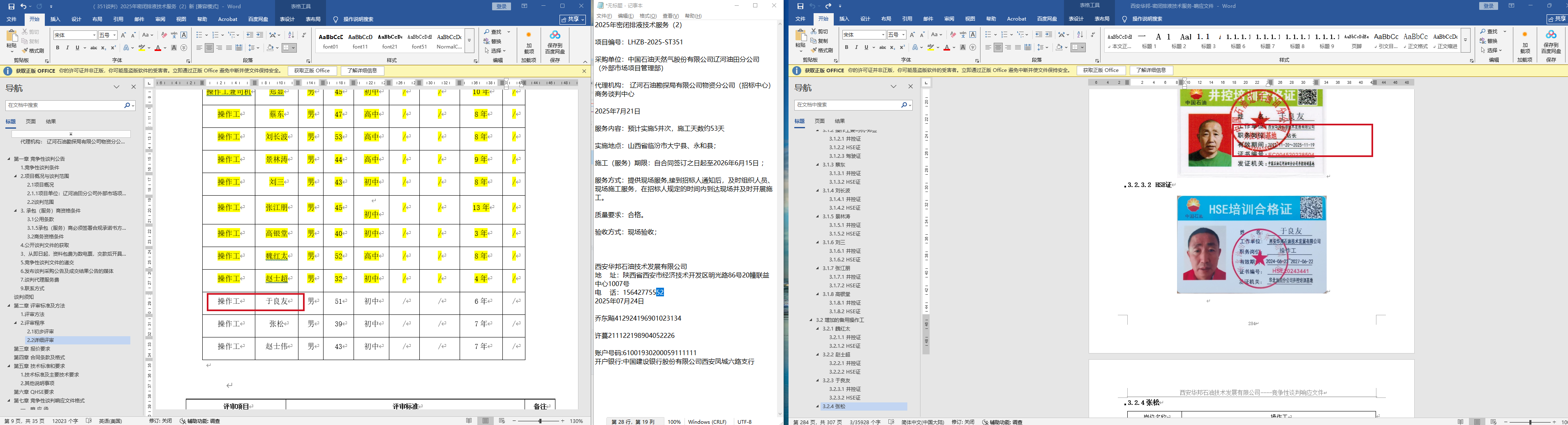Switch to 结果 tab in right navigation pane
The width and height of the screenshot is (1568, 425).
coord(840,121)
